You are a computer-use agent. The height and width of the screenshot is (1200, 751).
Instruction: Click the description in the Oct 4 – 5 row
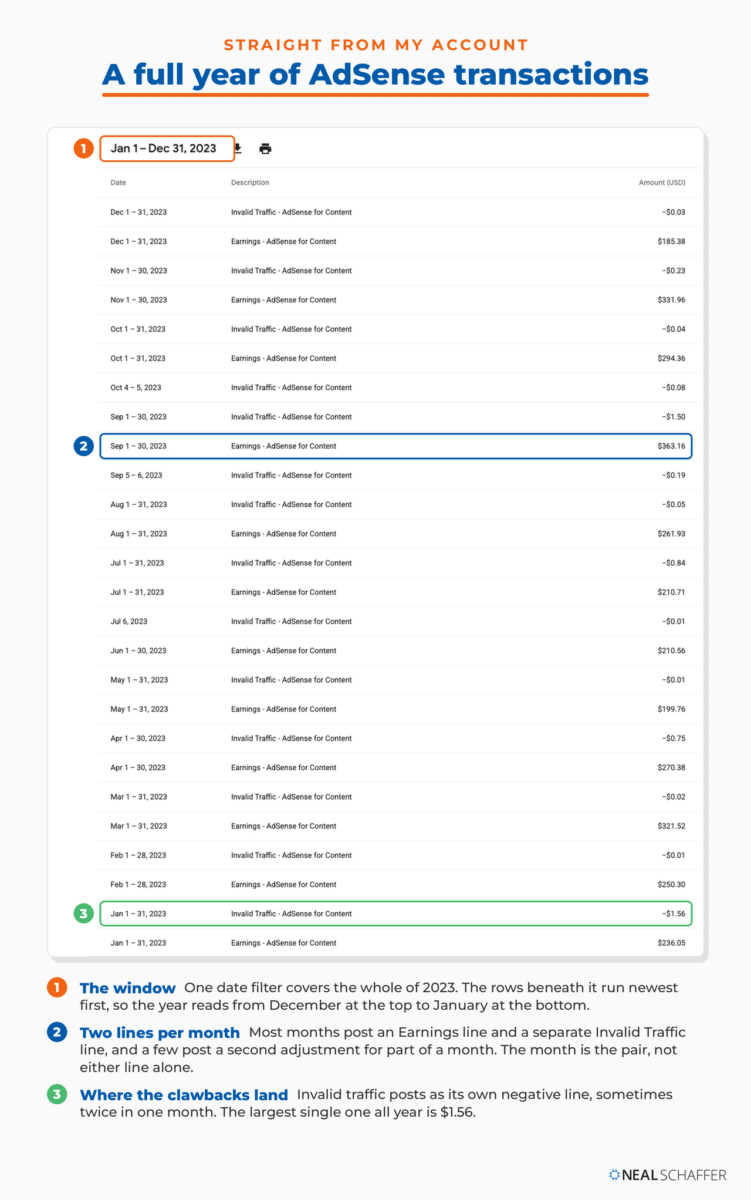(x=291, y=387)
